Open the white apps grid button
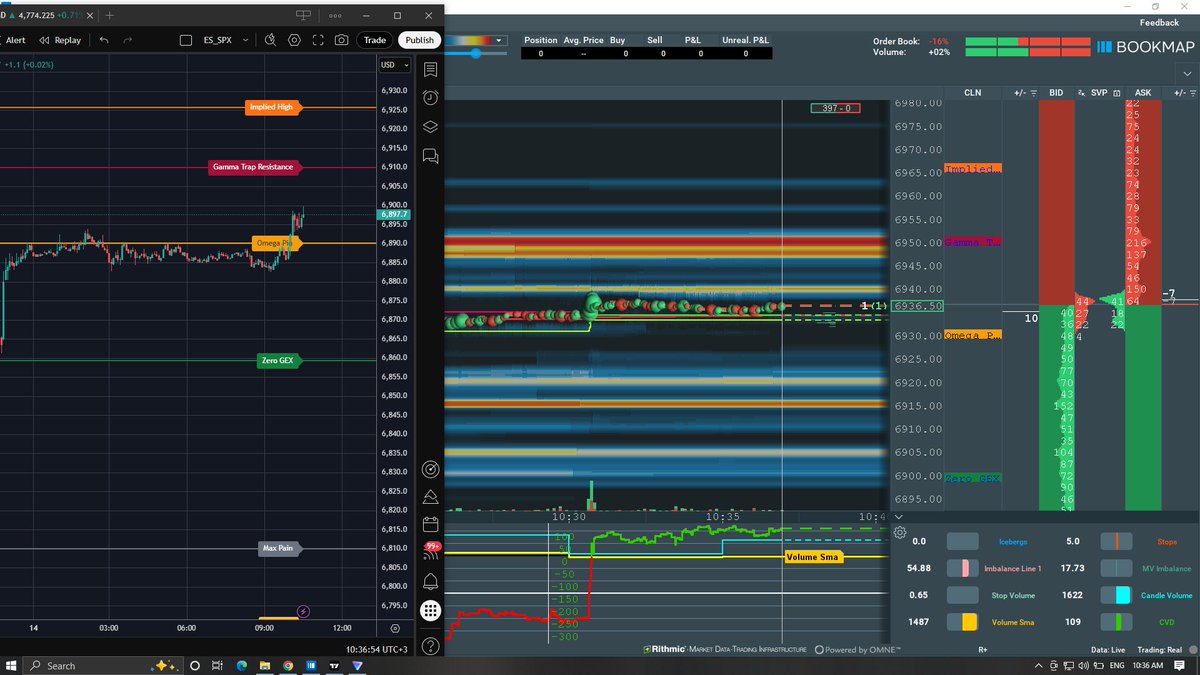The height and width of the screenshot is (675, 1200). 431,611
